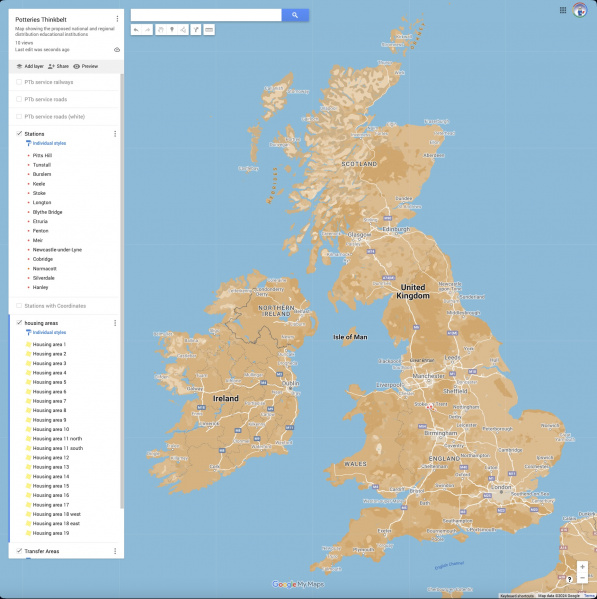Click Add layer

pos(30,66)
